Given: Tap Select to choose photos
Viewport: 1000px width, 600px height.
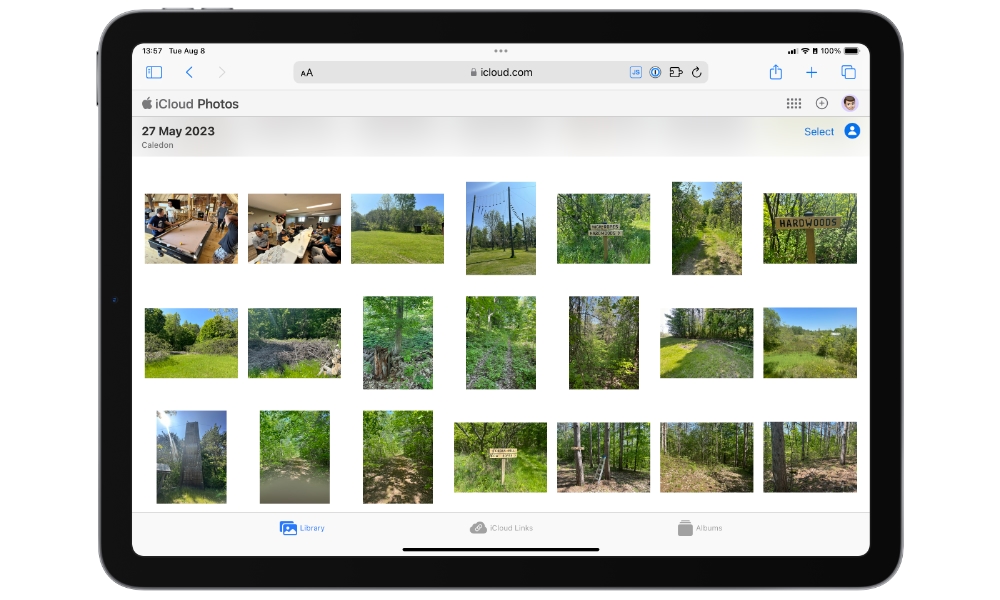Looking at the screenshot, I should tap(818, 132).
